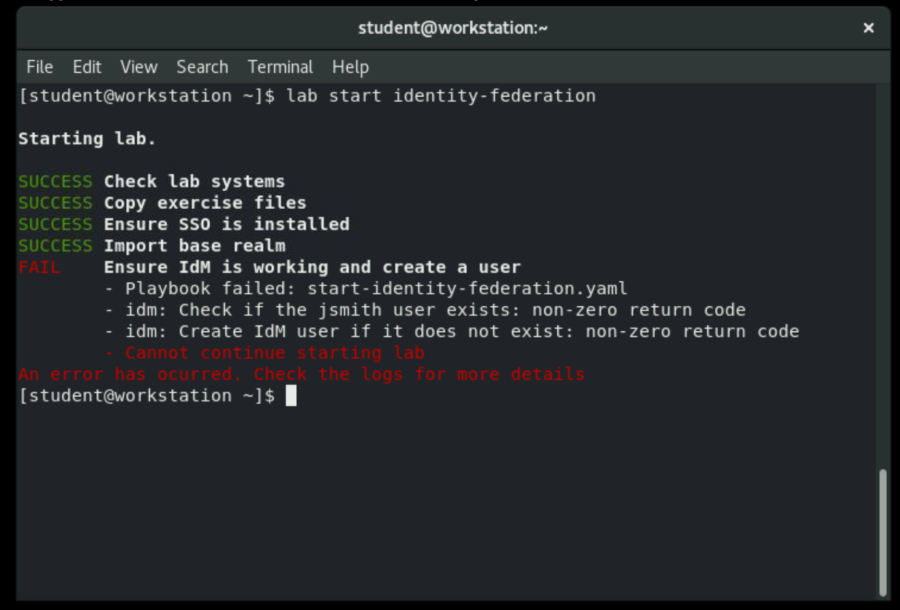900x610 pixels.
Task: Click the 'Cannot continue starting lab' message
Action: [x=275, y=353]
